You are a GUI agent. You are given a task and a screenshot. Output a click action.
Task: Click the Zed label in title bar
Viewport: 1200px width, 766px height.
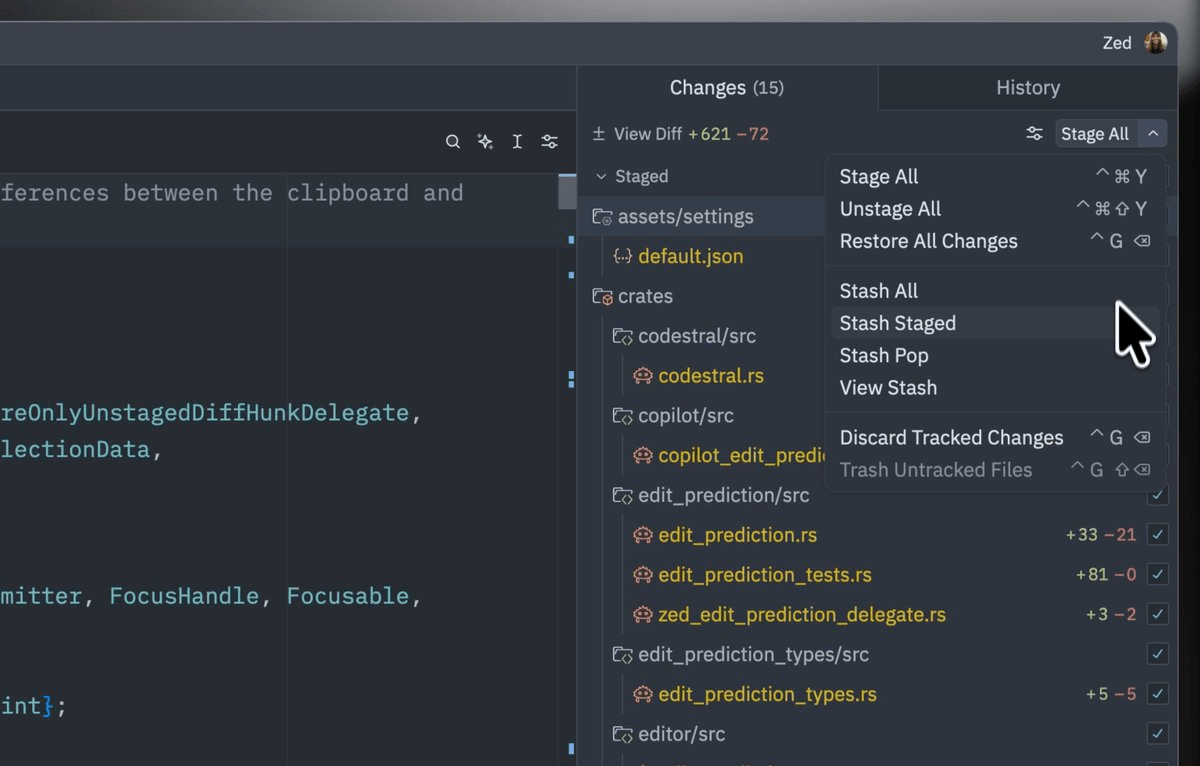[x=1117, y=42]
